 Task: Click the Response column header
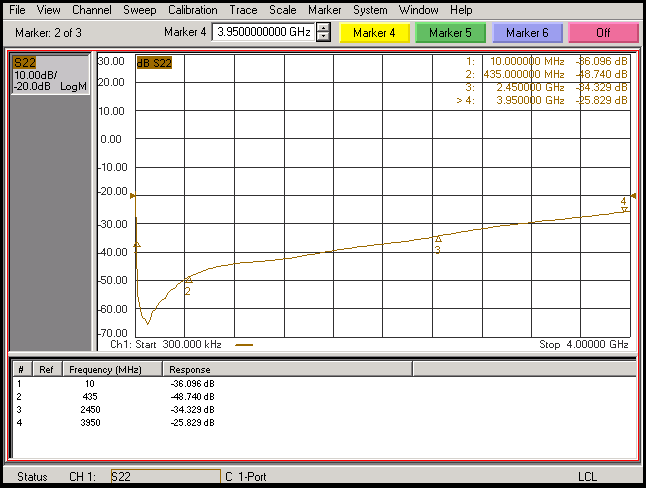coord(287,369)
